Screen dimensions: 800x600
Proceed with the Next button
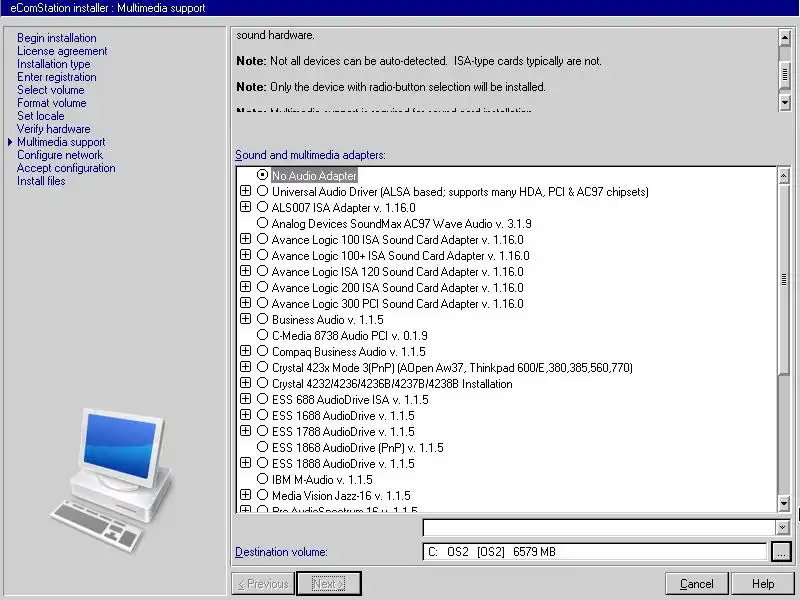pyautogui.click(x=329, y=584)
